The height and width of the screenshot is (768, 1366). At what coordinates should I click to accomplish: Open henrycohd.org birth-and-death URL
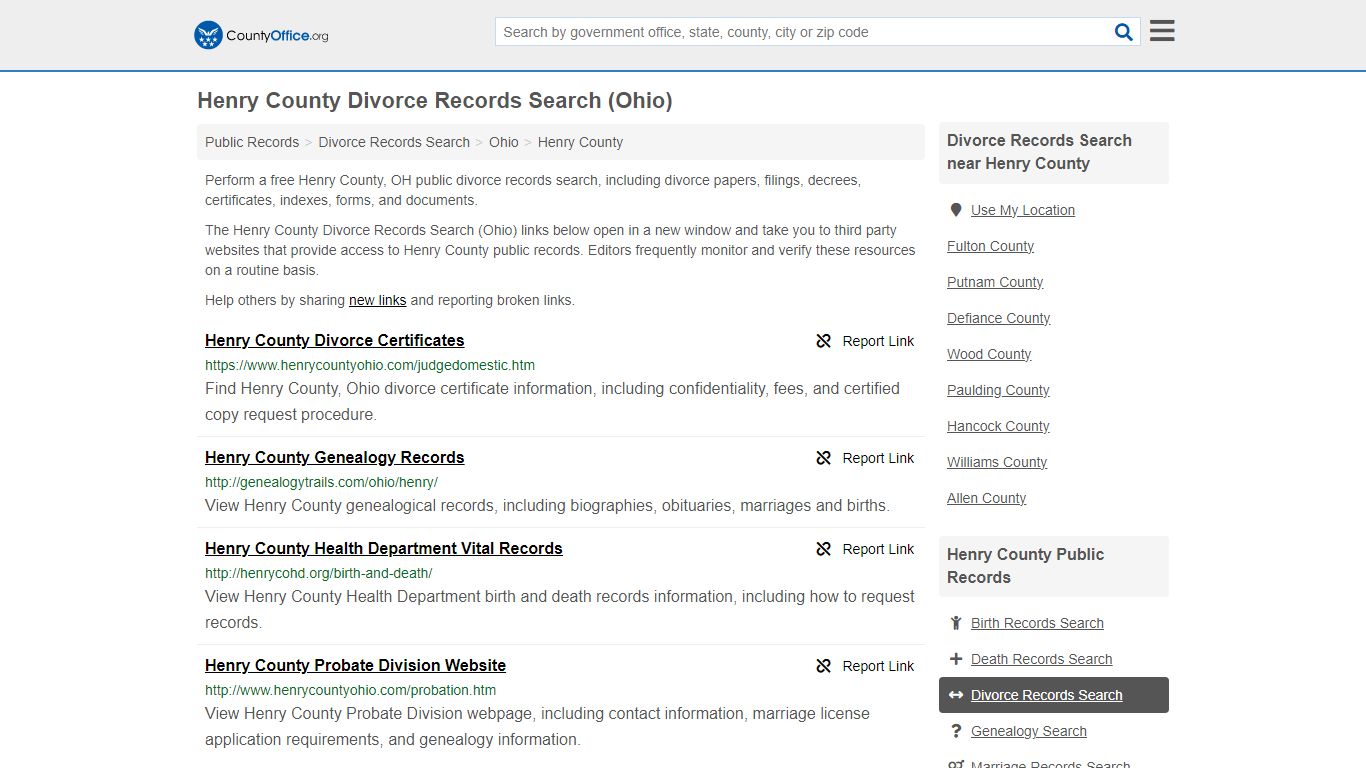319,573
